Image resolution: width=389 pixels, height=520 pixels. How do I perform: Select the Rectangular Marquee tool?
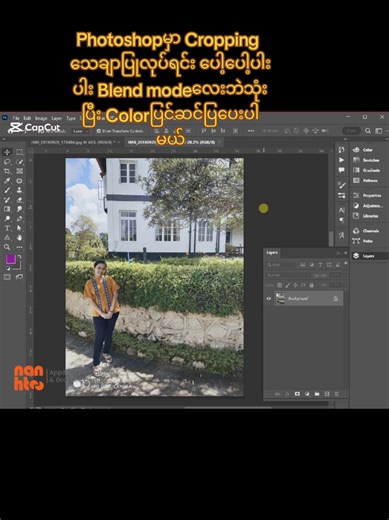19,152
